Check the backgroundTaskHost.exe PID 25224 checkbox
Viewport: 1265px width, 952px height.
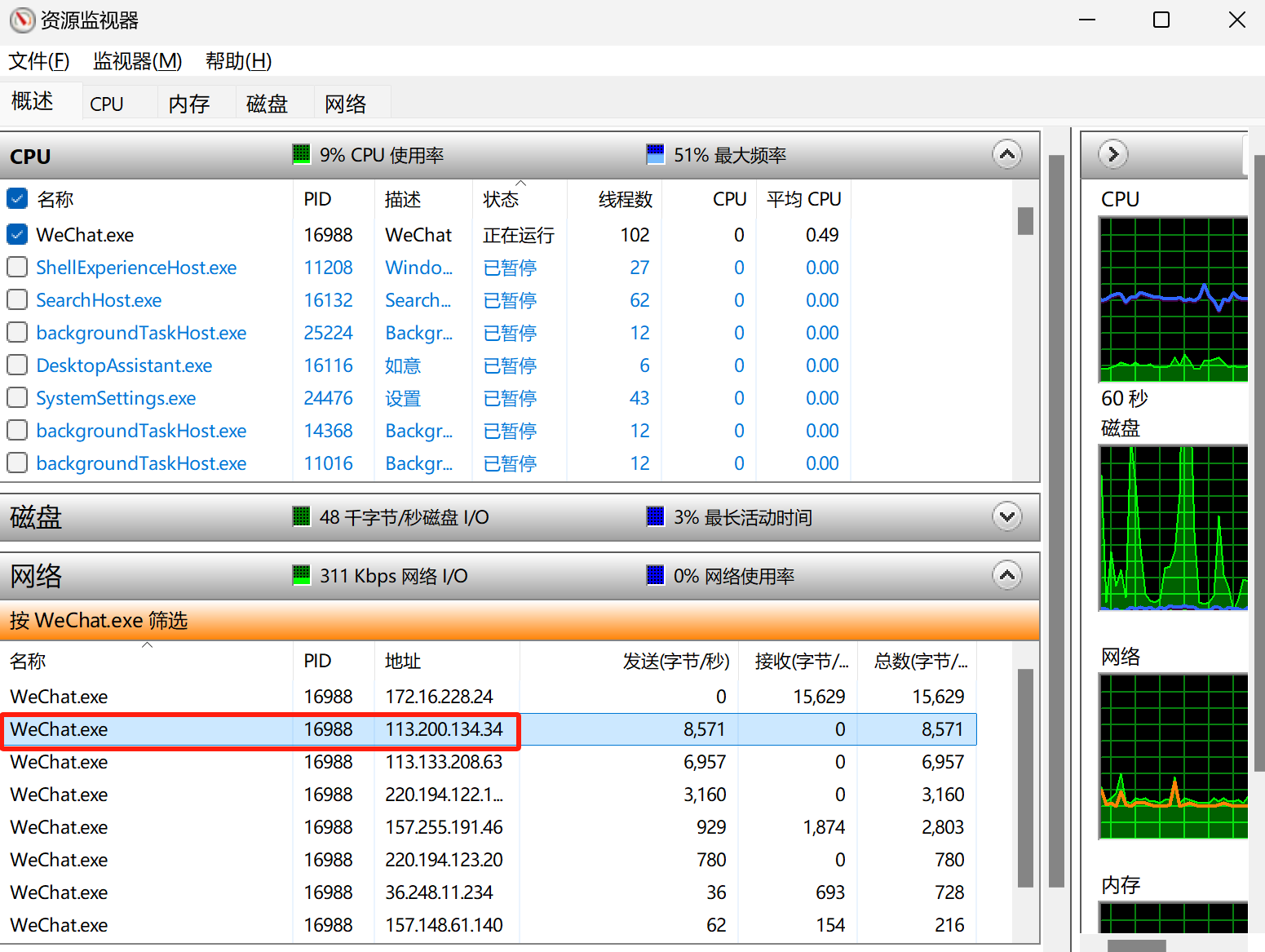click(x=17, y=332)
